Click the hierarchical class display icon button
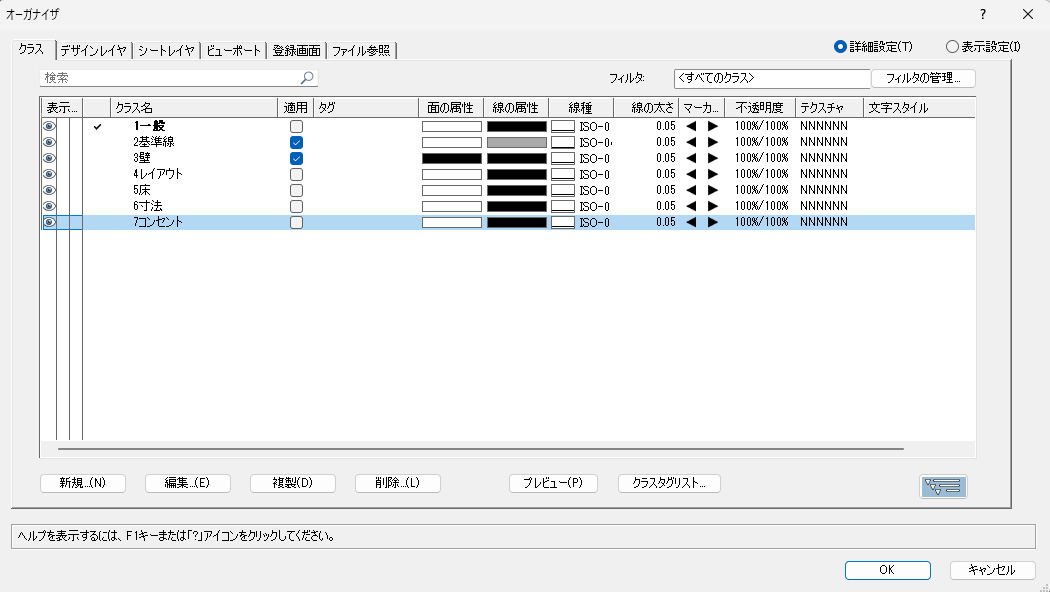Screen dimensions: 1050x592 coord(943,487)
